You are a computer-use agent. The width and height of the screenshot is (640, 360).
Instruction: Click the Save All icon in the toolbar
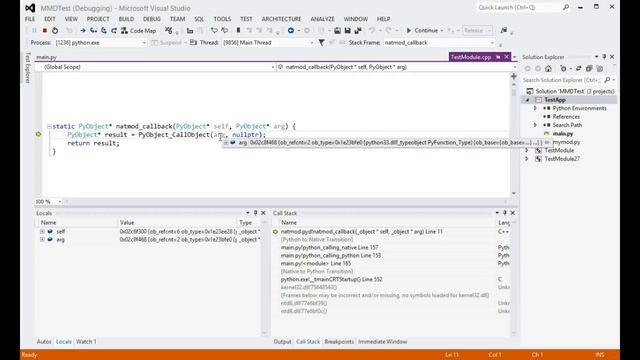pyautogui.click(x=358, y=31)
